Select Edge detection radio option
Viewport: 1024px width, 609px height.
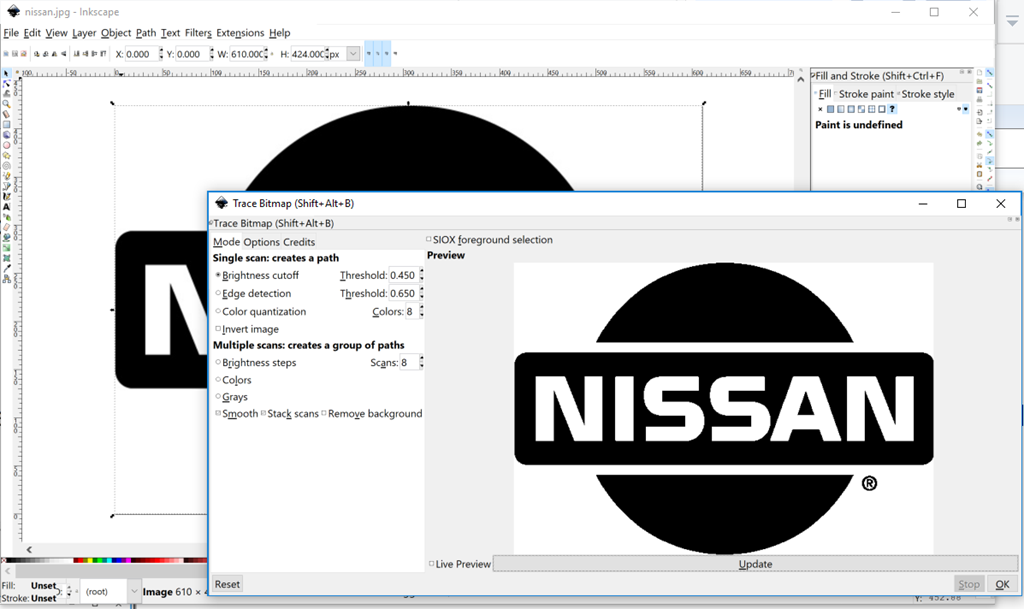click(218, 294)
